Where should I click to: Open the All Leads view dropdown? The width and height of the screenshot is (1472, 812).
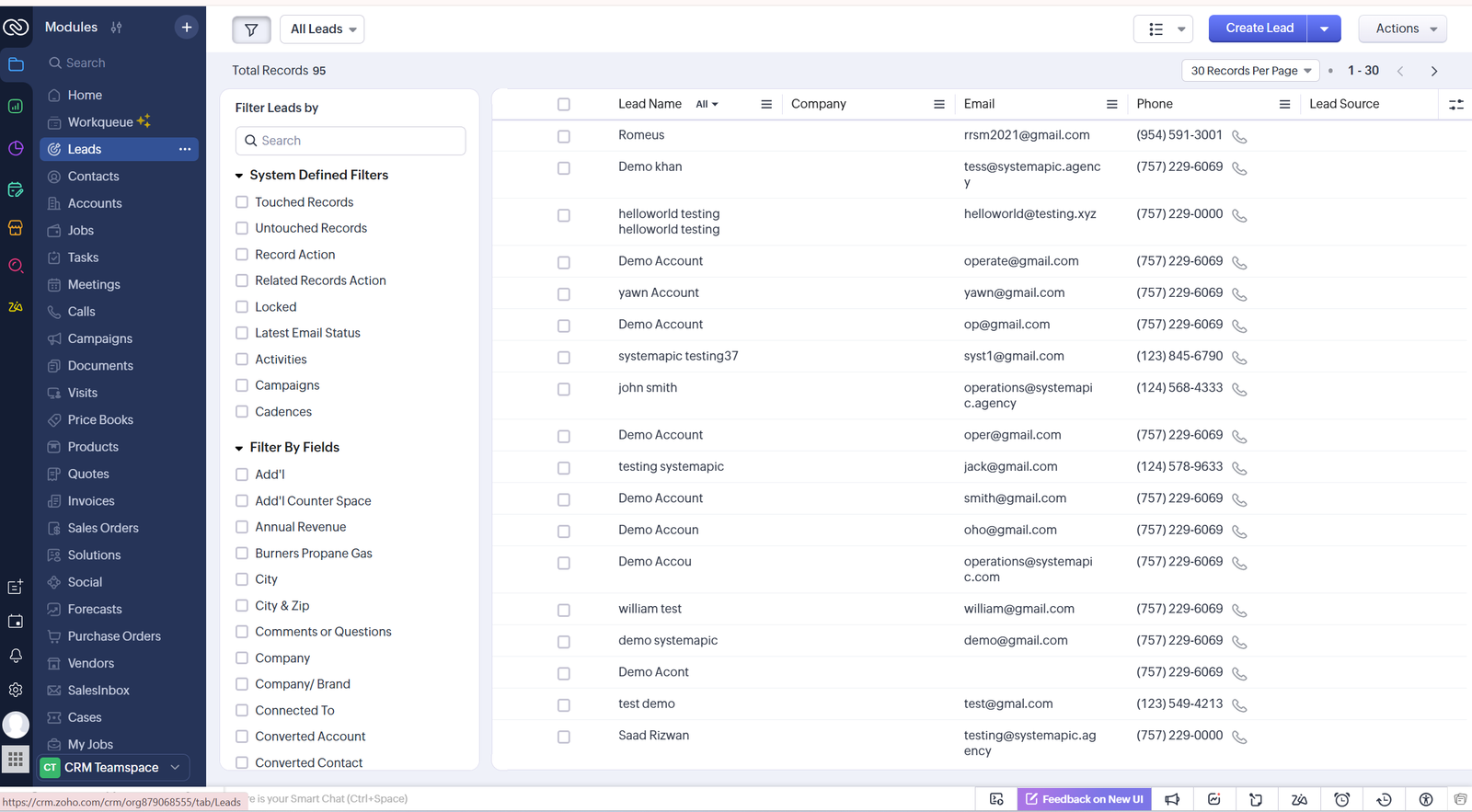(322, 29)
